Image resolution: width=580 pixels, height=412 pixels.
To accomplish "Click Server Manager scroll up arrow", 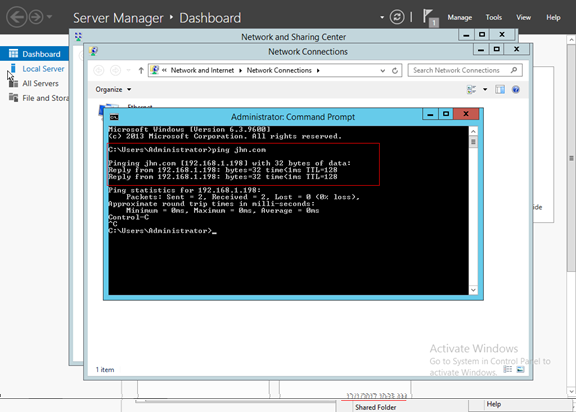I will 571,39.
